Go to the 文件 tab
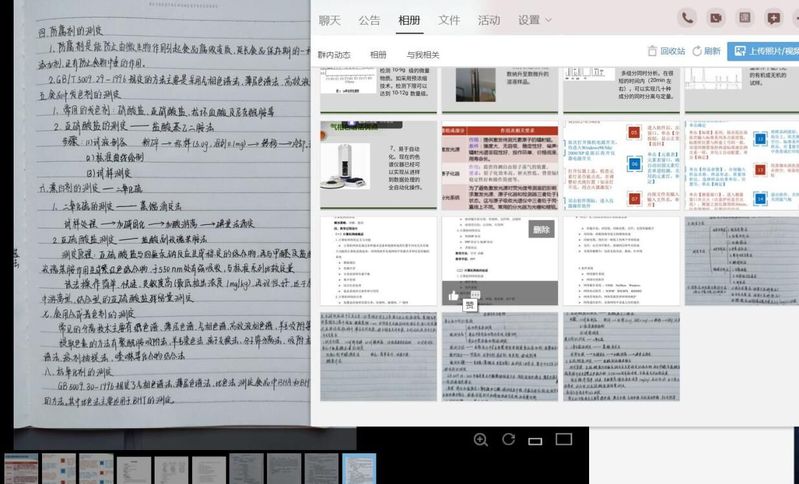 pyautogui.click(x=449, y=20)
